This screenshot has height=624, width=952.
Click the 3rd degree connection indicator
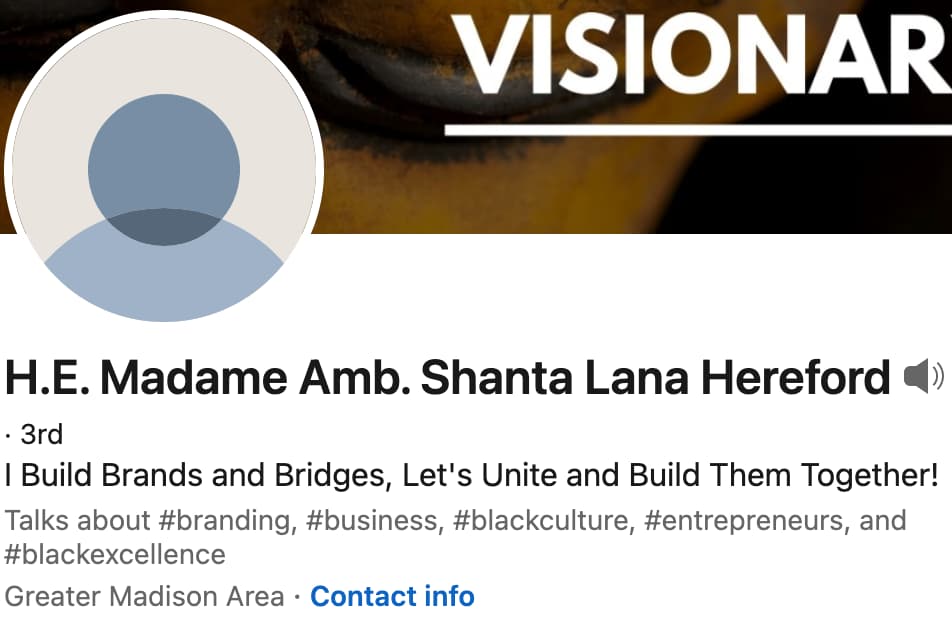tap(41, 434)
